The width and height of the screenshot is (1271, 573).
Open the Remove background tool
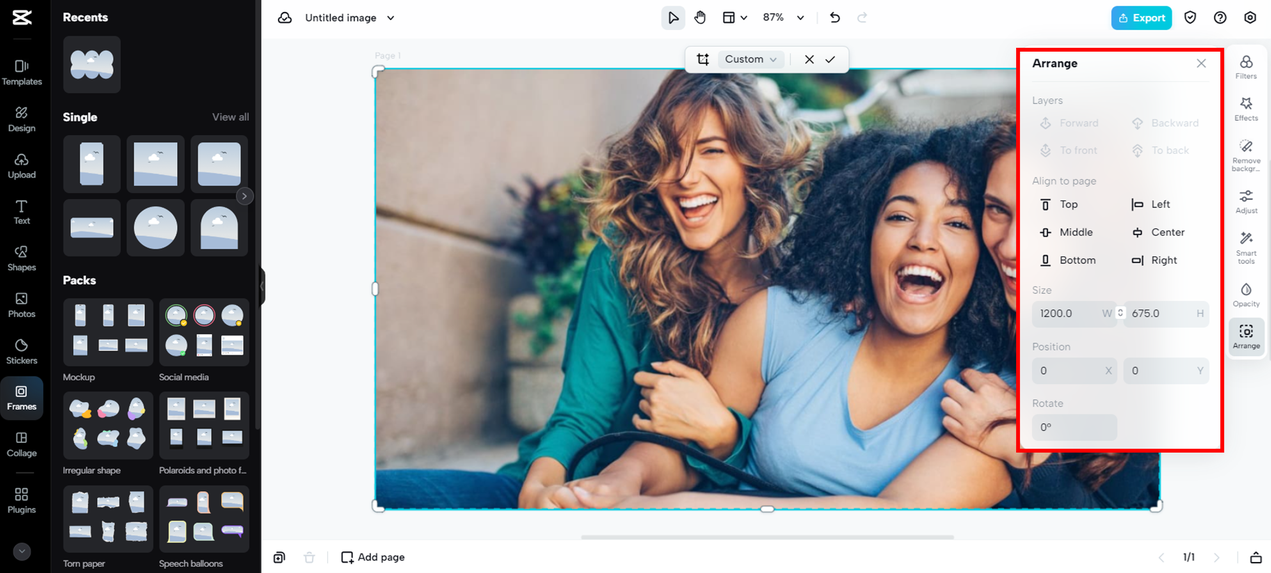click(1246, 154)
